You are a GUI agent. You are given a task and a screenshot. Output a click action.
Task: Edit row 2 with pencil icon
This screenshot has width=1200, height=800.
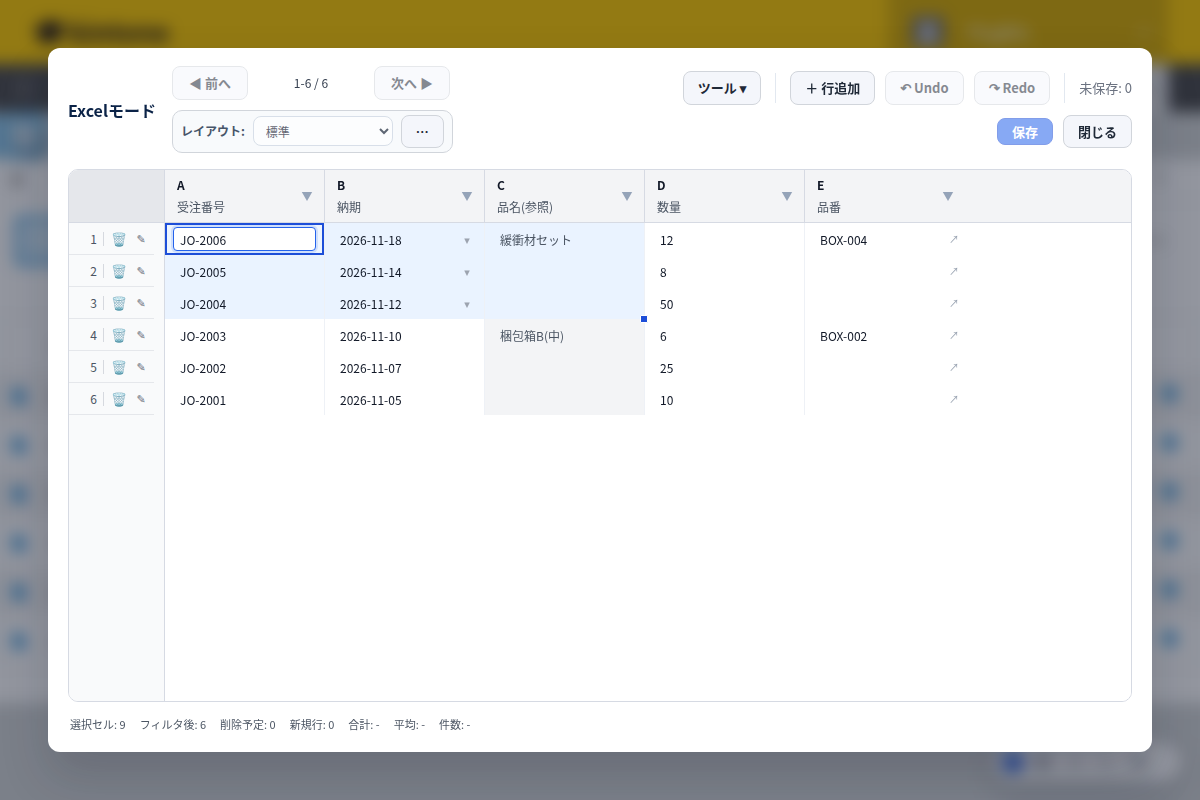click(141, 272)
